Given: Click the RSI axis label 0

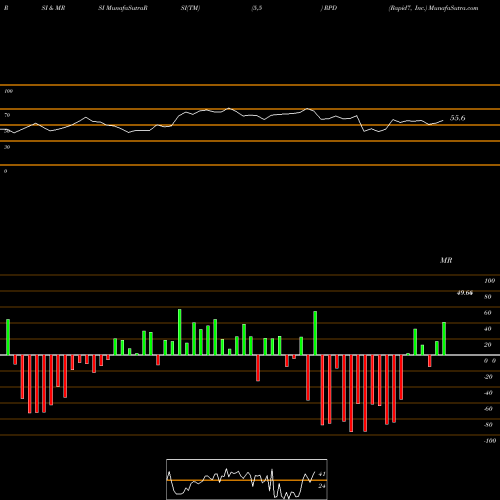Looking at the screenshot, I should pos(5,171).
